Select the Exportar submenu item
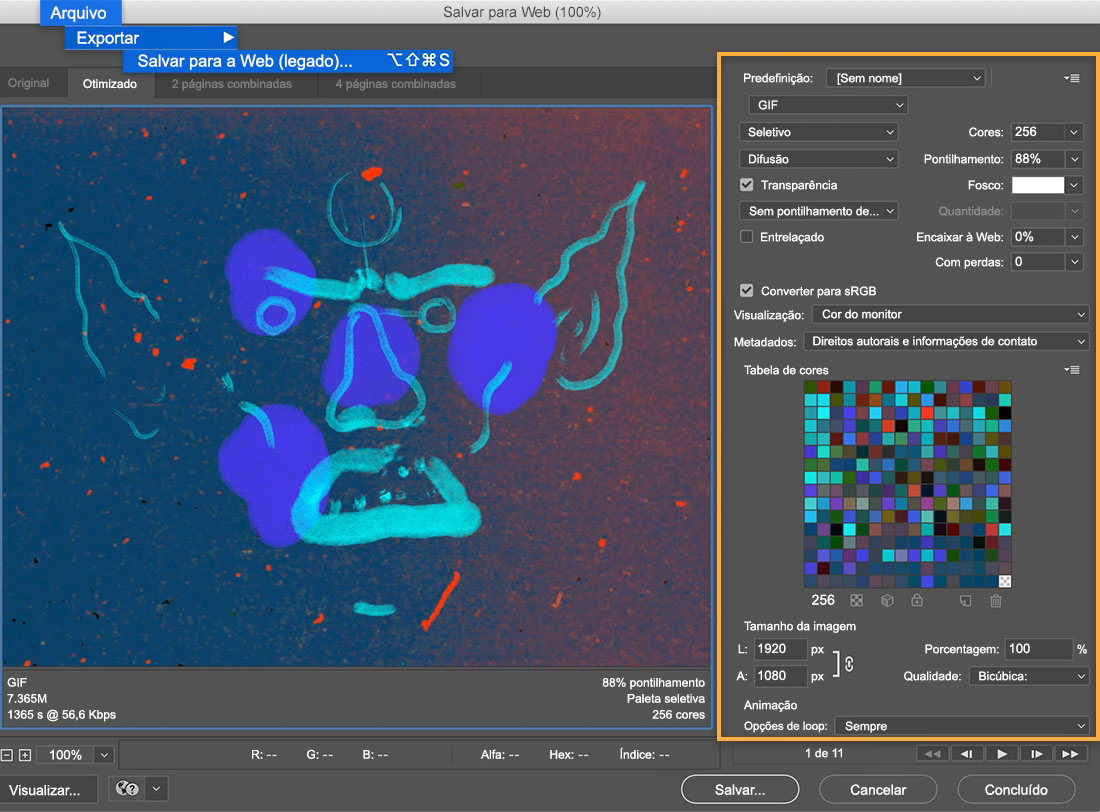Image resolution: width=1100 pixels, height=812 pixels. tap(151, 38)
